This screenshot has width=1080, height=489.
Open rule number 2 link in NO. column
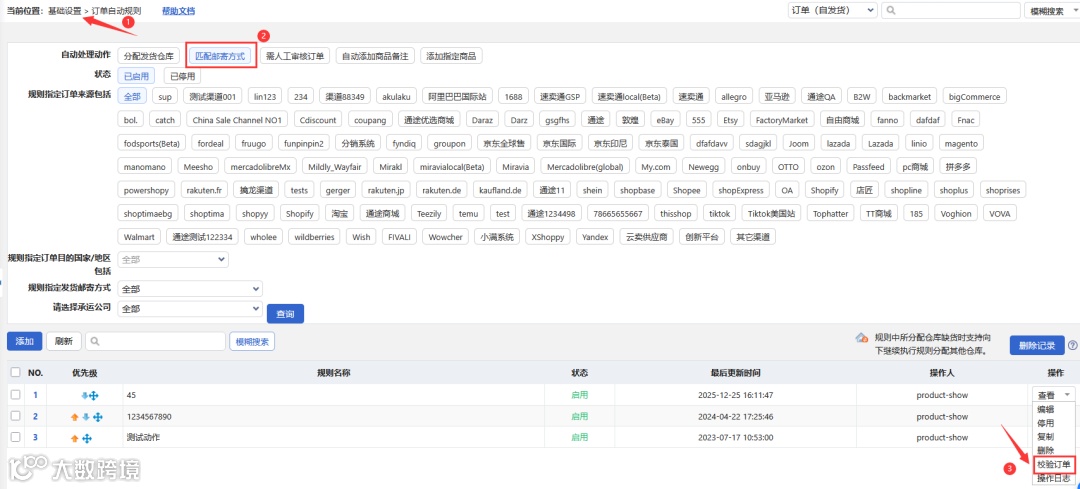click(35, 417)
